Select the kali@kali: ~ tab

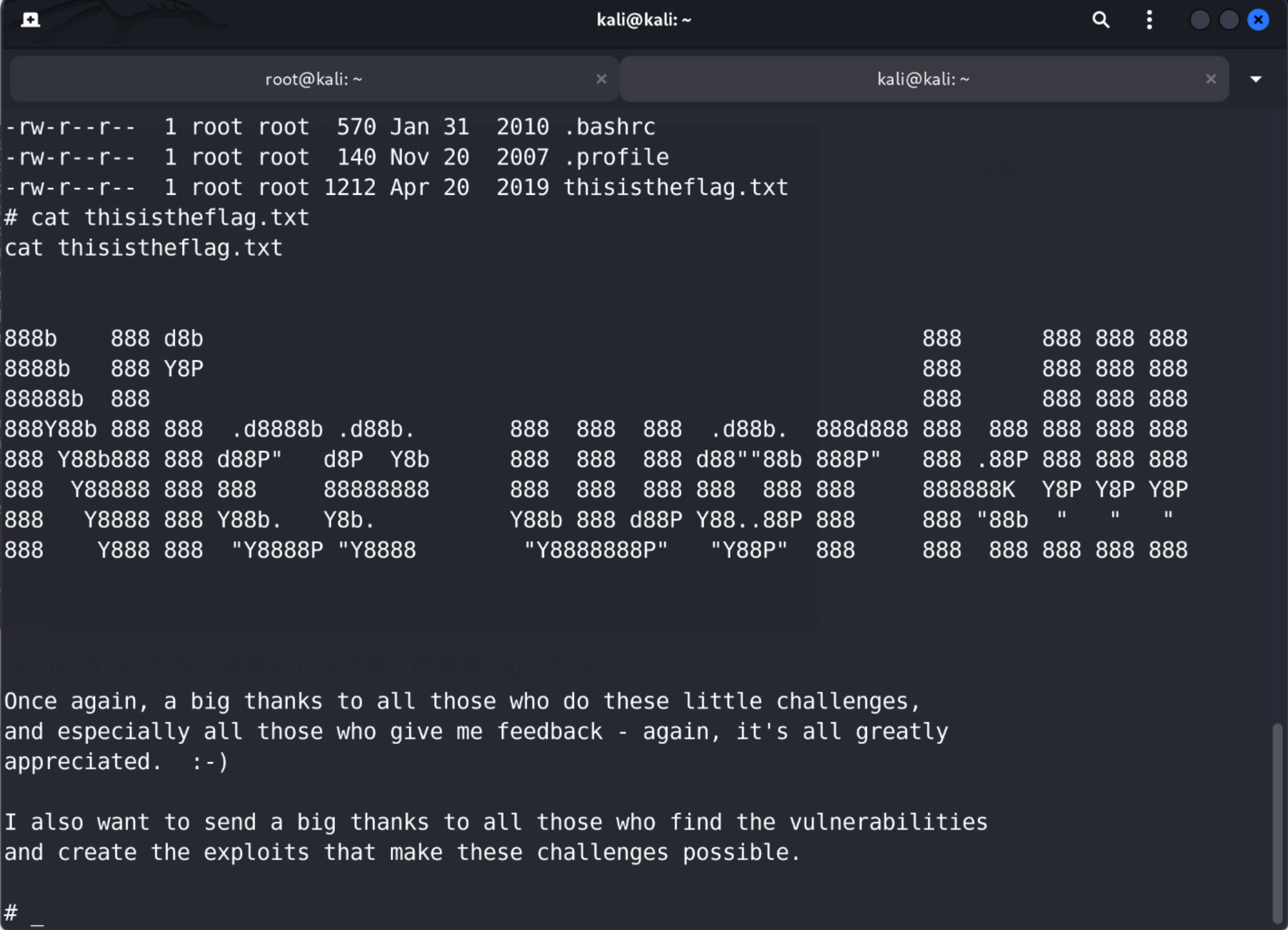pyautogui.click(x=923, y=79)
